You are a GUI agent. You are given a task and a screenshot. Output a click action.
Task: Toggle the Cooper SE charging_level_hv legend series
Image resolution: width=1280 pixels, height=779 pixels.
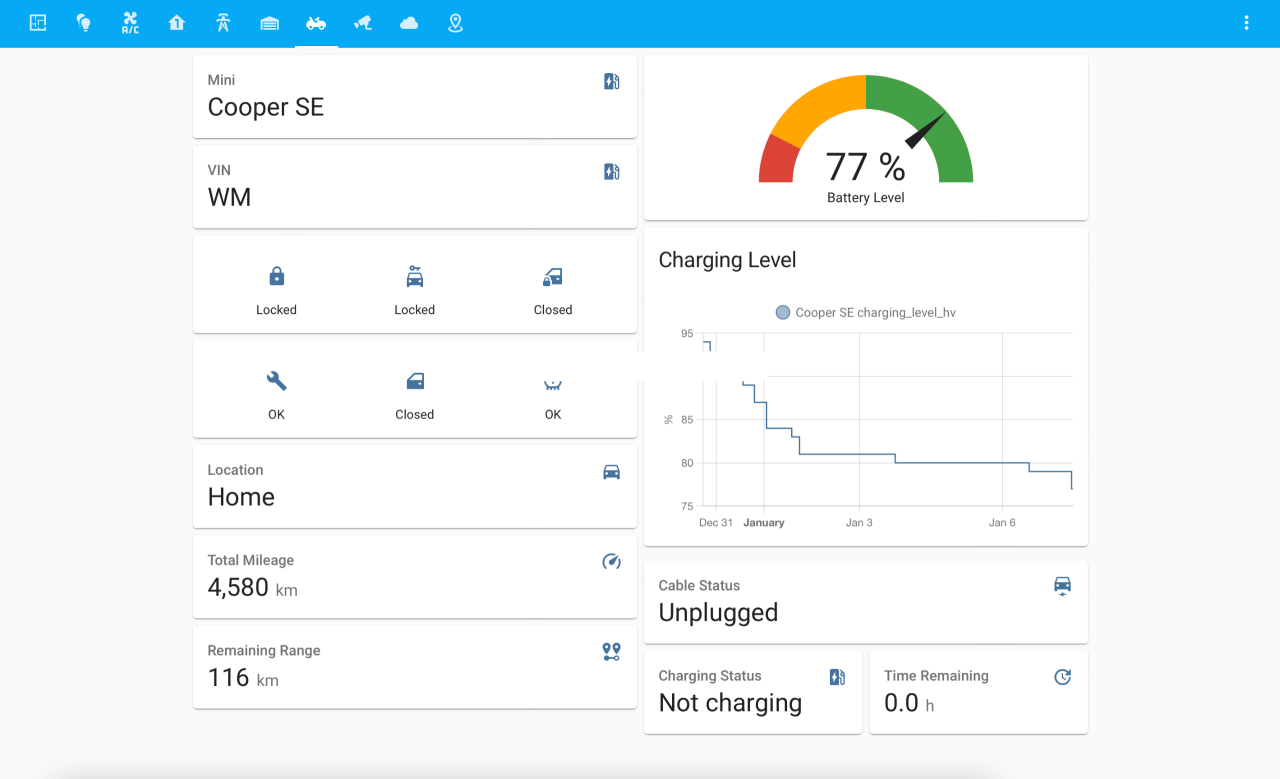pyautogui.click(x=866, y=313)
